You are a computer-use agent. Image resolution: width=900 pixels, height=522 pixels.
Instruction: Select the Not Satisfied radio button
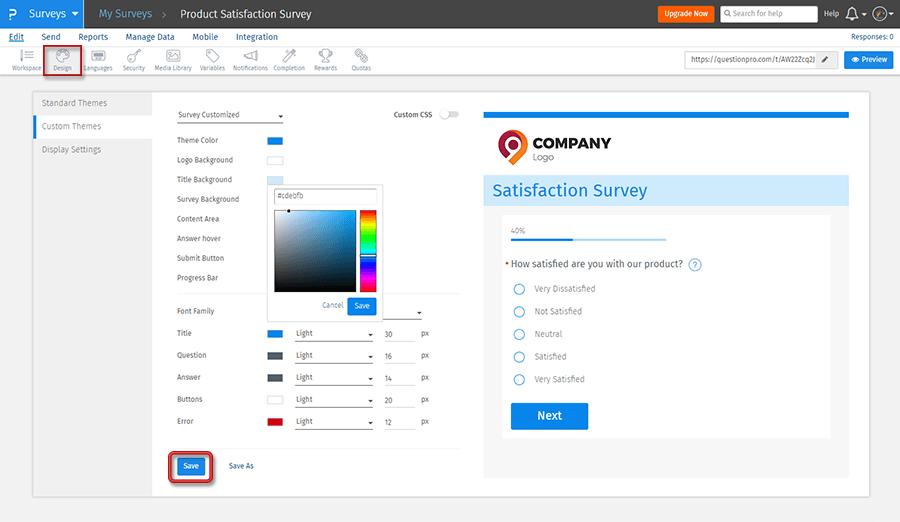click(x=519, y=312)
